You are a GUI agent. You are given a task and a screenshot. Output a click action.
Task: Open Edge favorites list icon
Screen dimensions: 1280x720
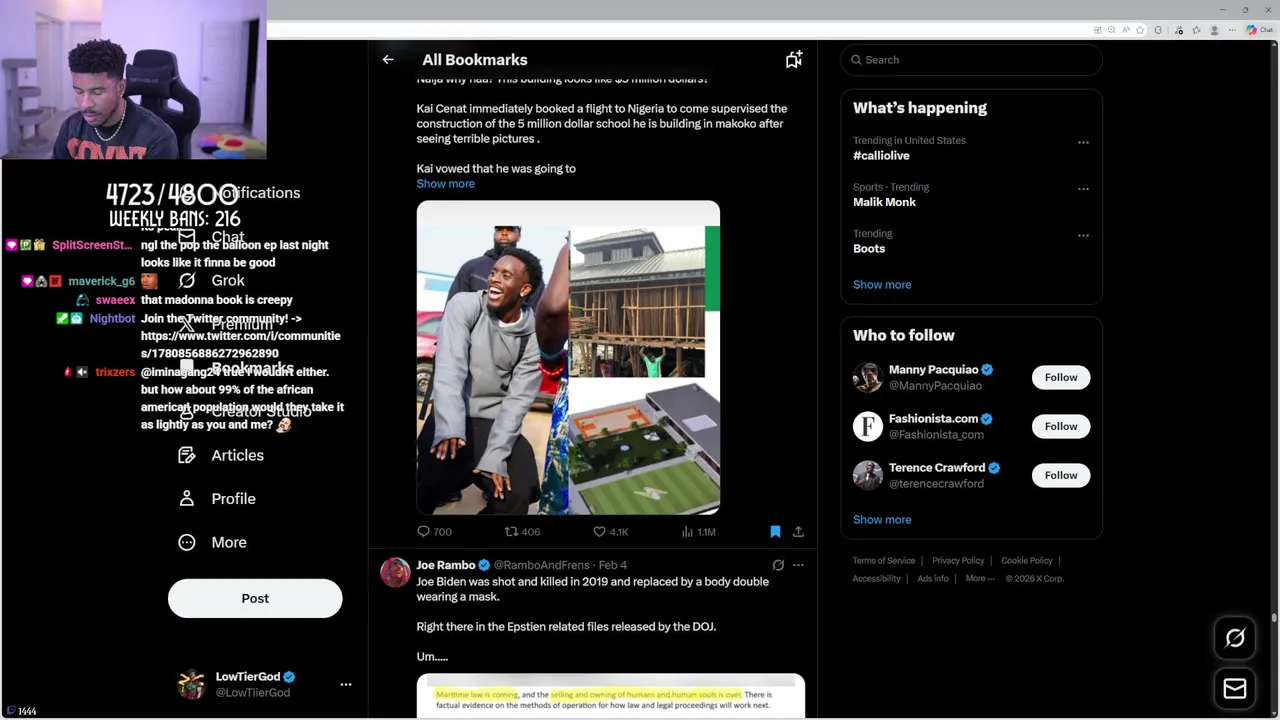point(1196,30)
